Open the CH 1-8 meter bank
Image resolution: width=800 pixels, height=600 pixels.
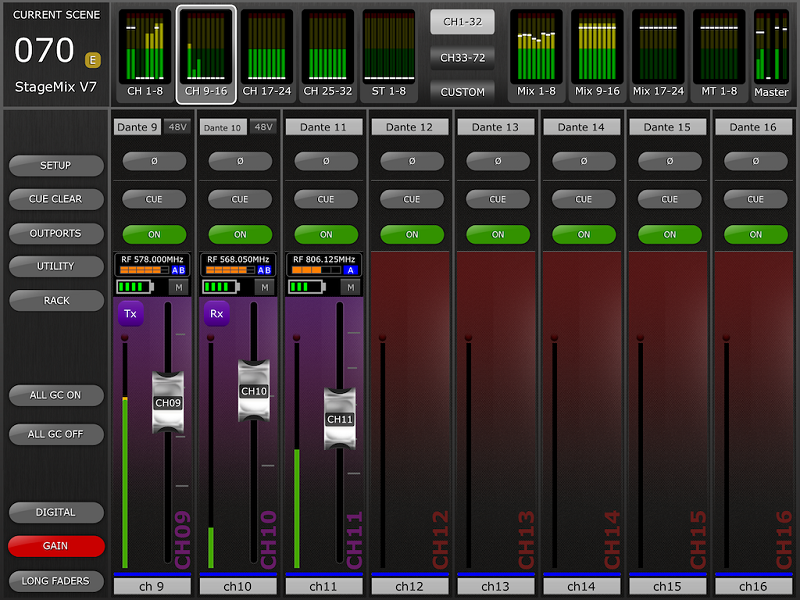tap(145, 54)
